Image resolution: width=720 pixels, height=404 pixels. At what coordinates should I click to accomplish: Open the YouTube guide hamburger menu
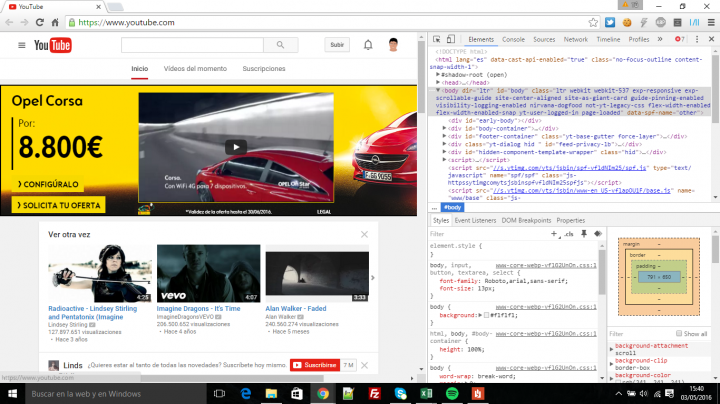[x=22, y=45]
